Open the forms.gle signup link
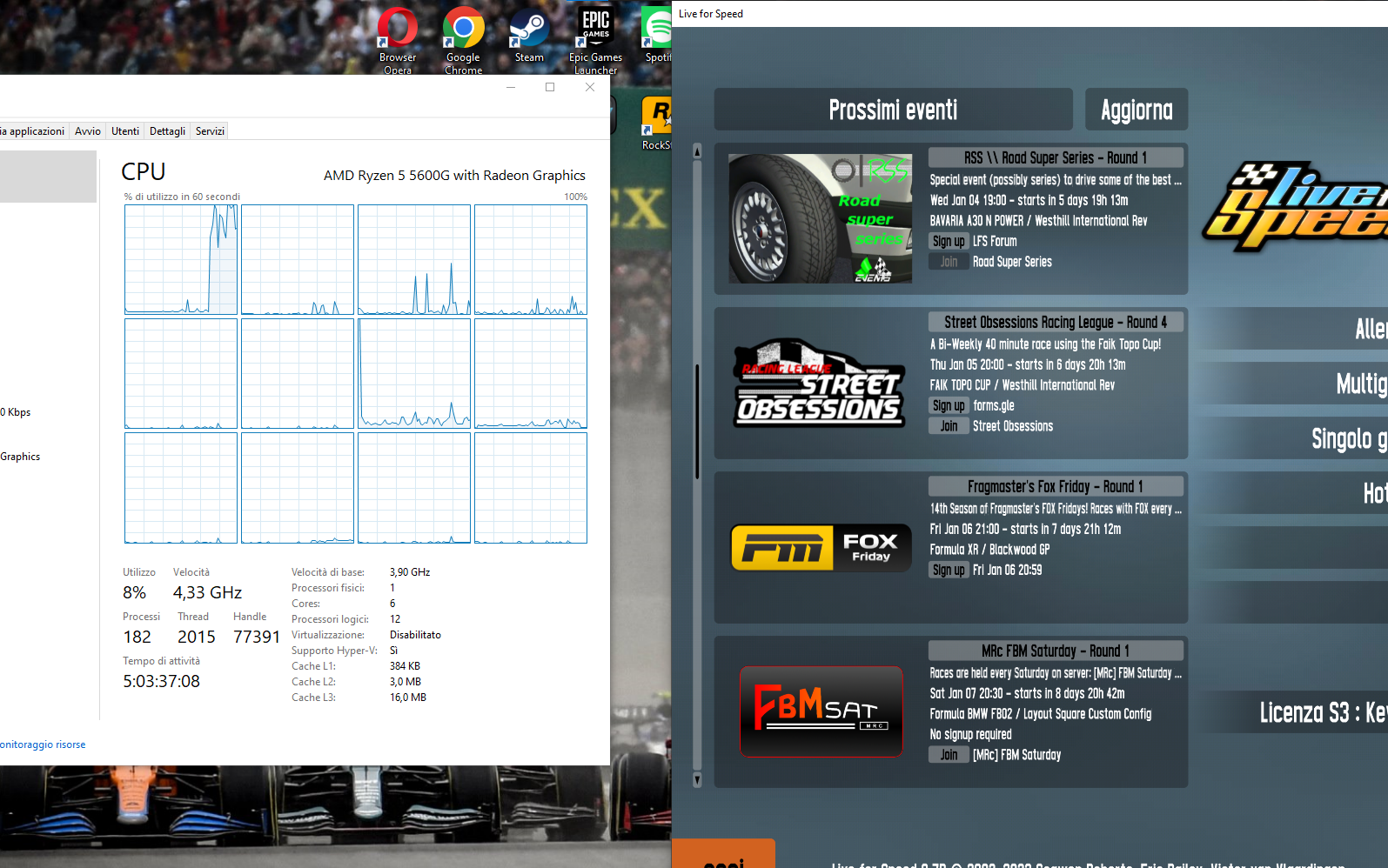The height and width of the screenshot is (868, 1388). pyautogui.click(x=994, y=405)
